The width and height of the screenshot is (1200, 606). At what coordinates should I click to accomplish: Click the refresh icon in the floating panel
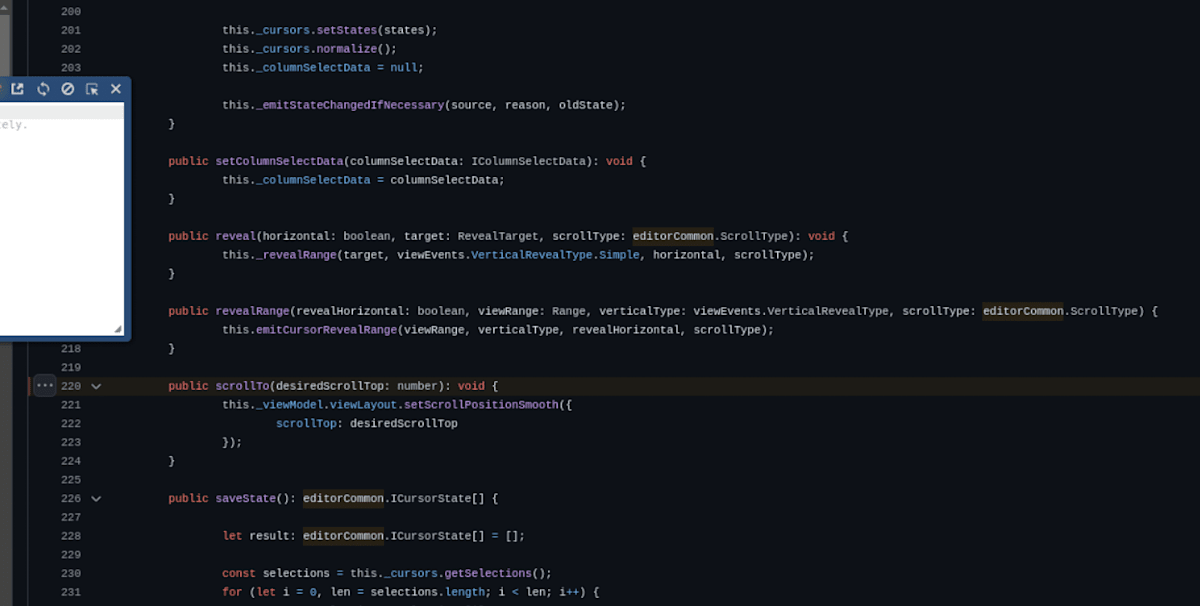click(43, 89)
